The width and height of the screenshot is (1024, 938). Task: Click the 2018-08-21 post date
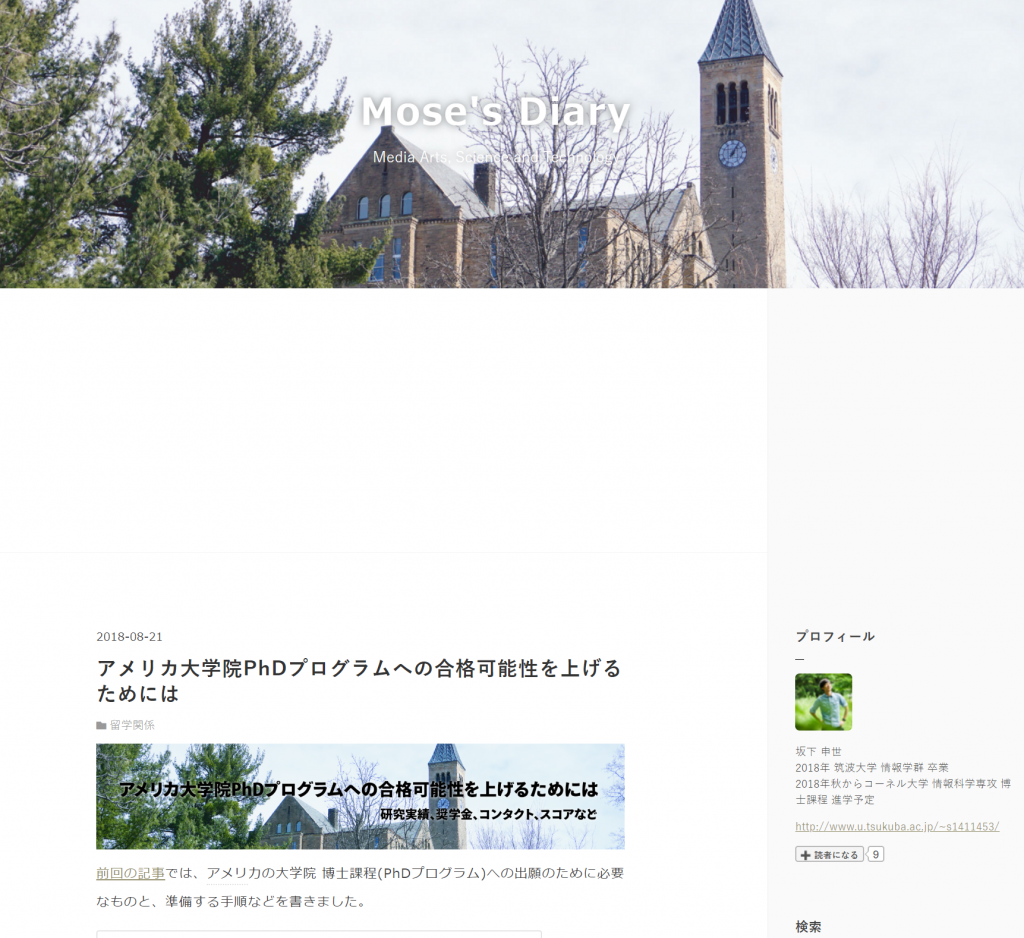coord(129,637)
